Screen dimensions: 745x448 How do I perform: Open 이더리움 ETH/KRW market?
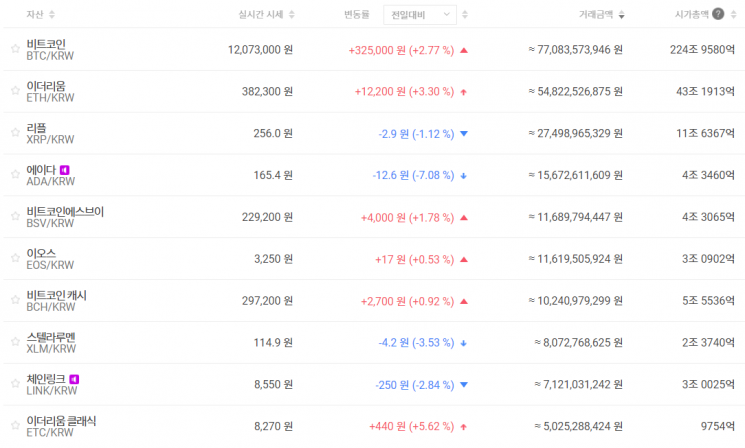[50, 92]
